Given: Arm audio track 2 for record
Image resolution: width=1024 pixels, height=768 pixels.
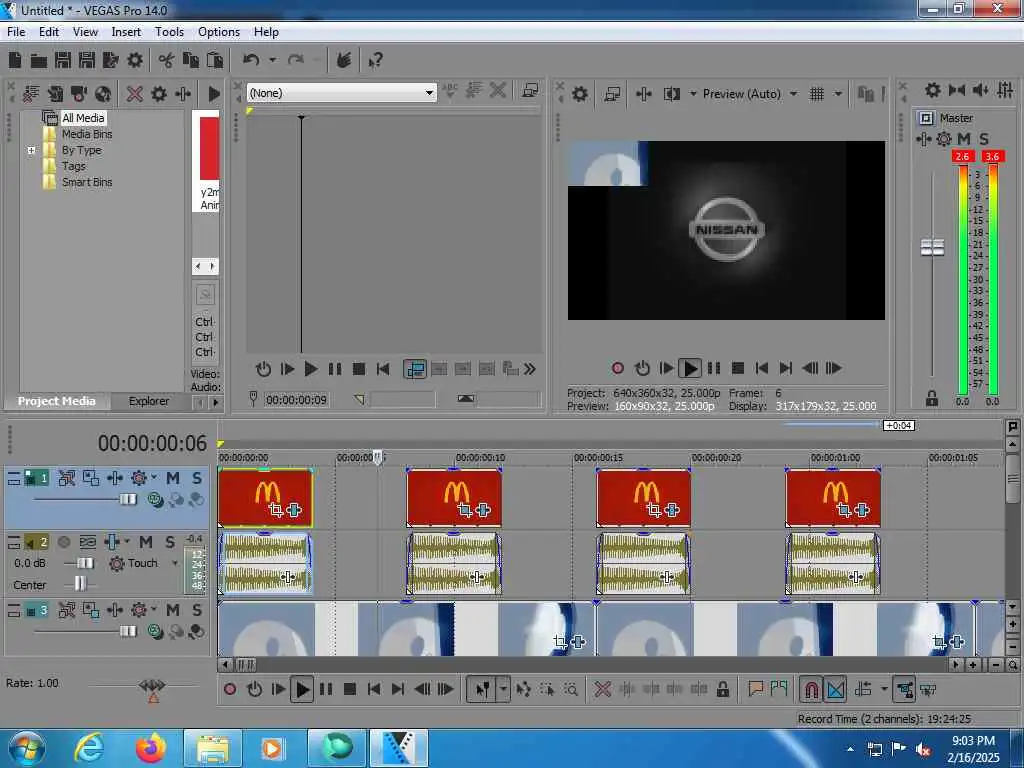Looking at the screenshot, I should tap(63, 542).
